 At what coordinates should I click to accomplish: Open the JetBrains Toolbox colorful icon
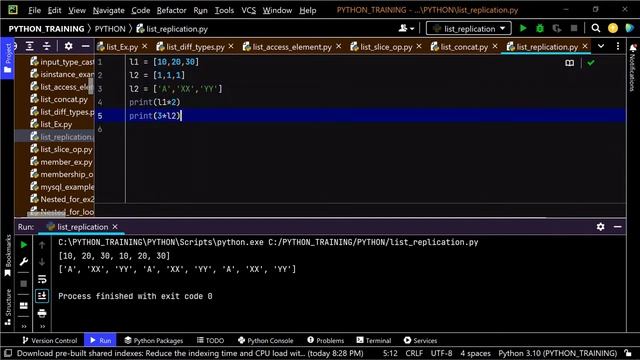(x=629, y=28)
